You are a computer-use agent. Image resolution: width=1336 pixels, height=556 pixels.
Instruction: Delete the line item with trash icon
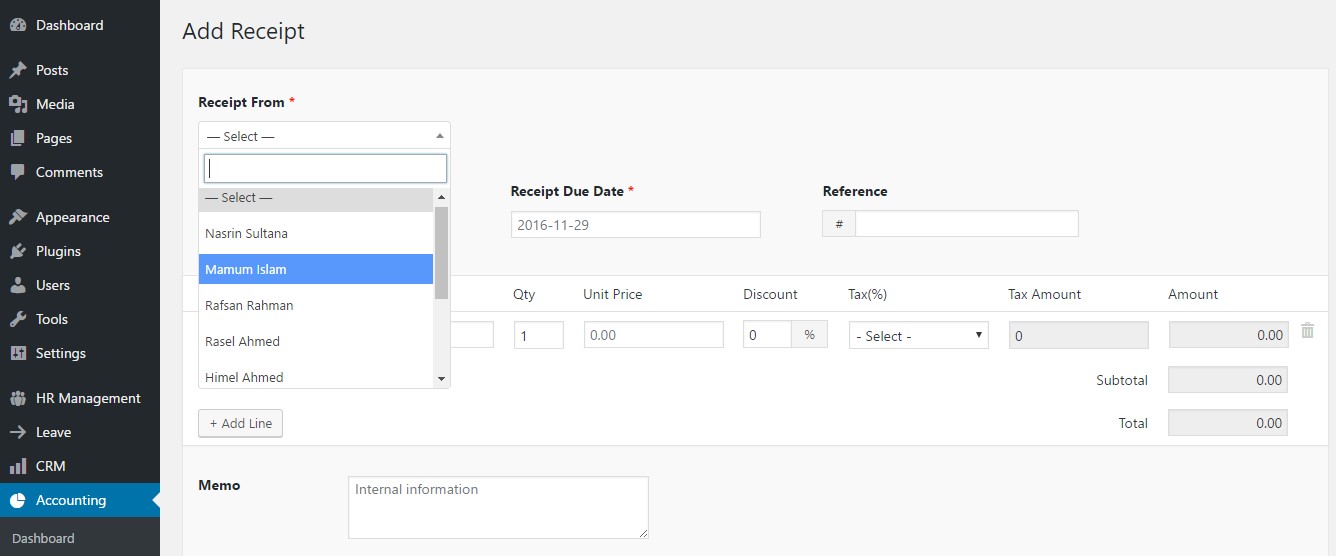tap(1307, 330)
